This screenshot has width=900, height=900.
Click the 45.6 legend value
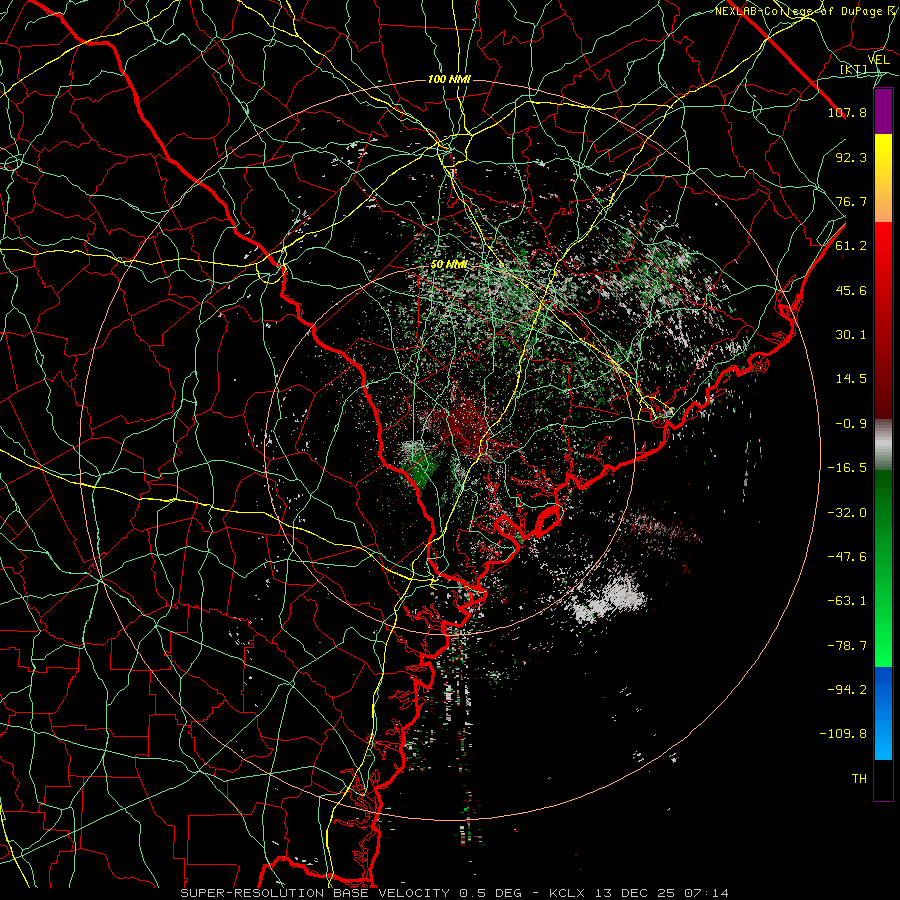(x=851, y=290)
